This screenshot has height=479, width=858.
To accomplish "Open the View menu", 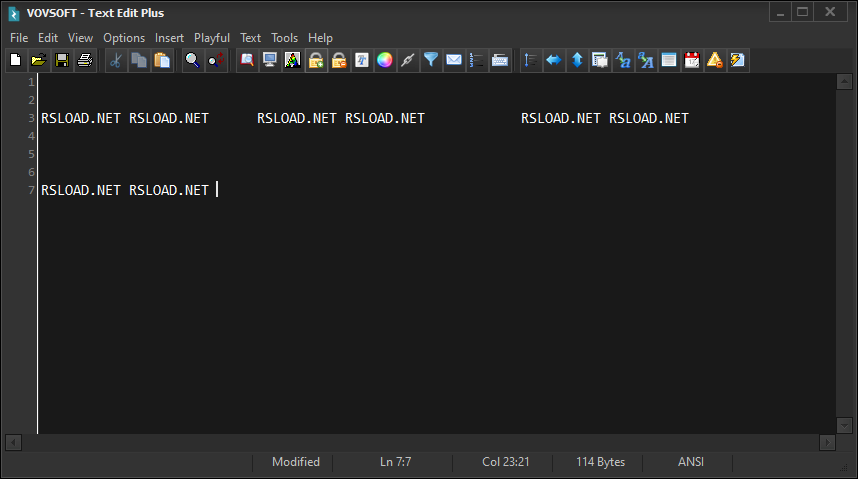I will (x=80, y=38).
